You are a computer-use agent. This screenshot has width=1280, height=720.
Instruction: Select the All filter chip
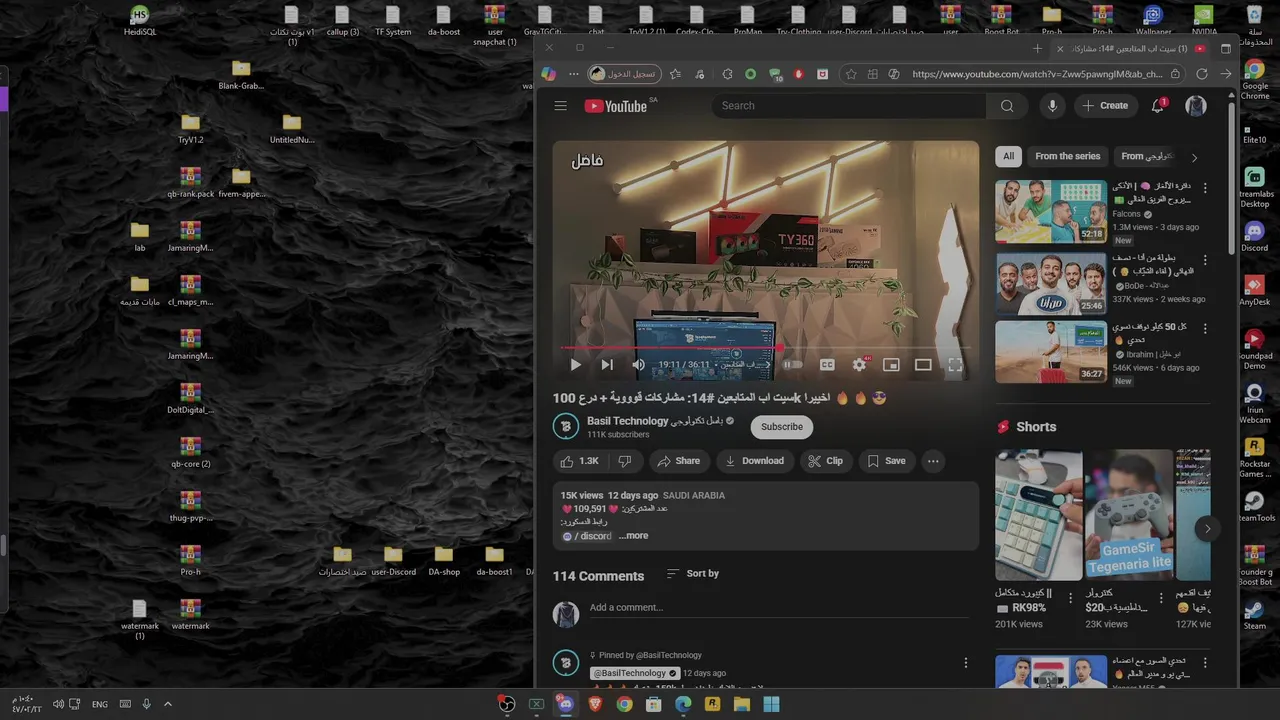(x=1008, y=156)
